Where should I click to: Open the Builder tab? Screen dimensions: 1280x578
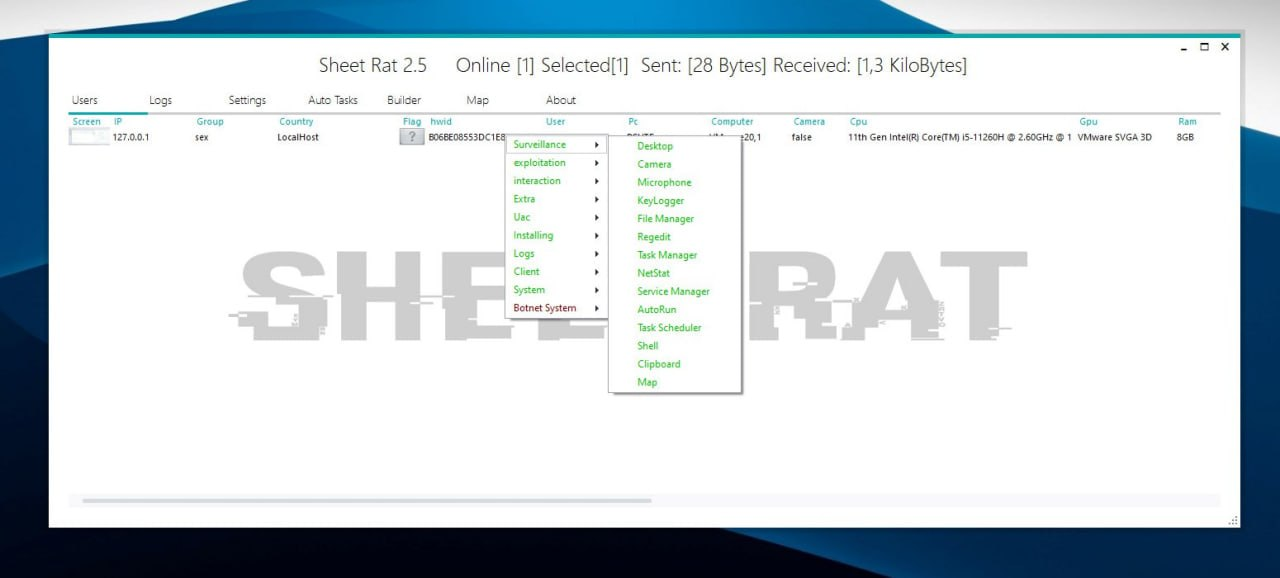coord(404,100)
